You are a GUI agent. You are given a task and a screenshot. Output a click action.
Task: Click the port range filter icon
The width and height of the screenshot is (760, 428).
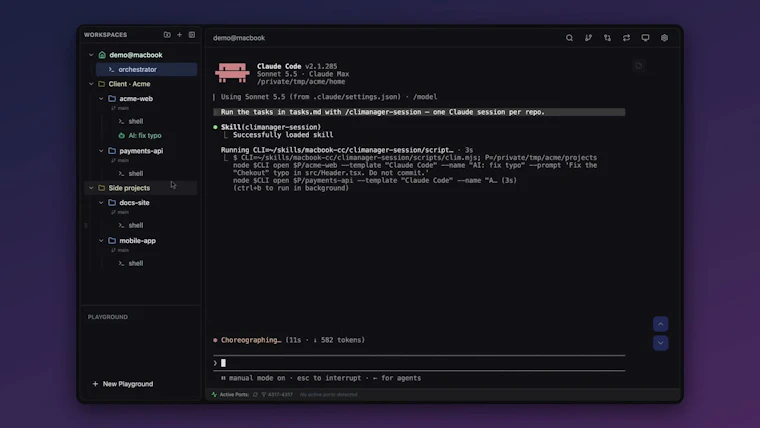(x=264, y=395)
